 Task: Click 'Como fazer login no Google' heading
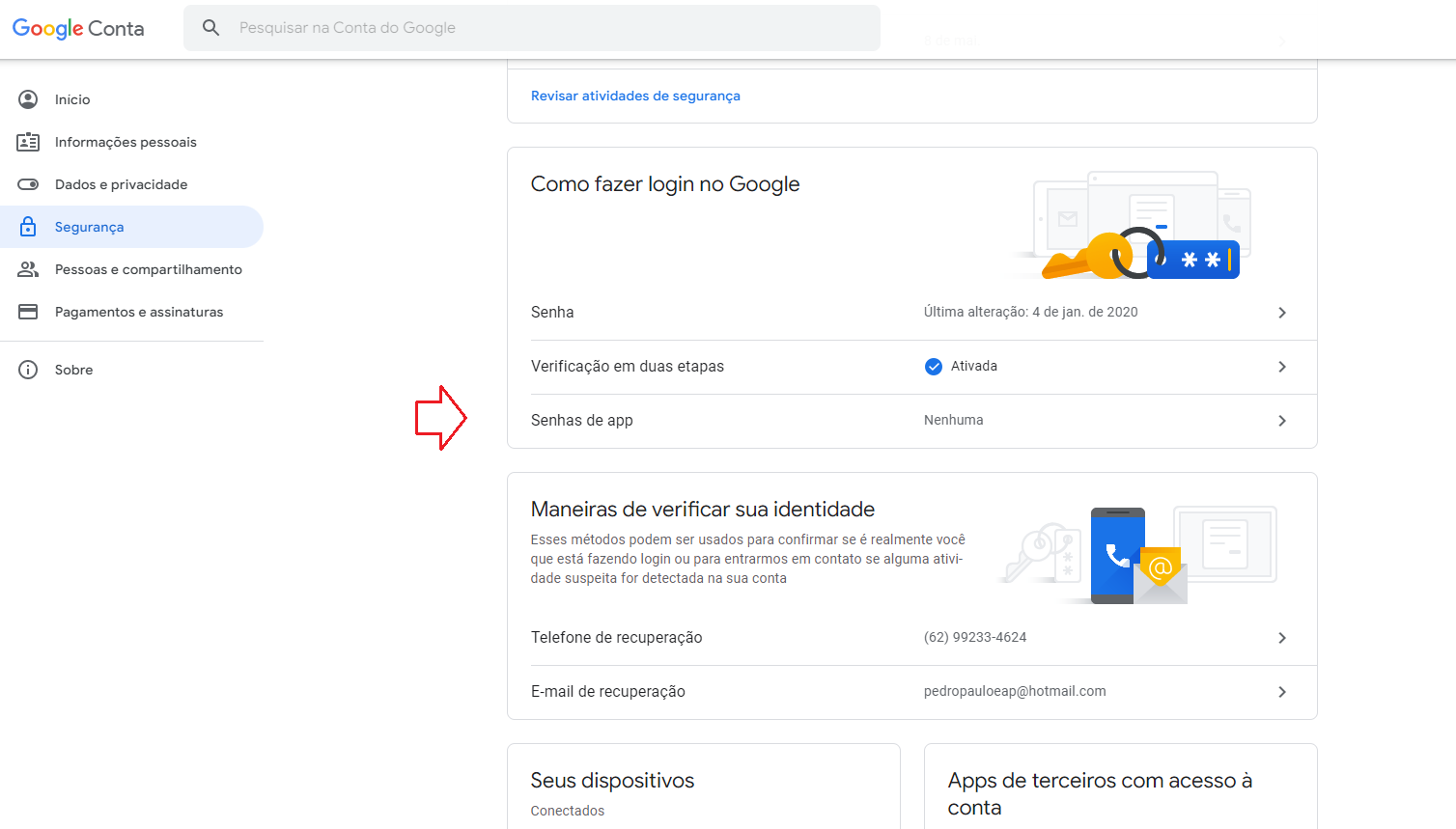(665, 184)
